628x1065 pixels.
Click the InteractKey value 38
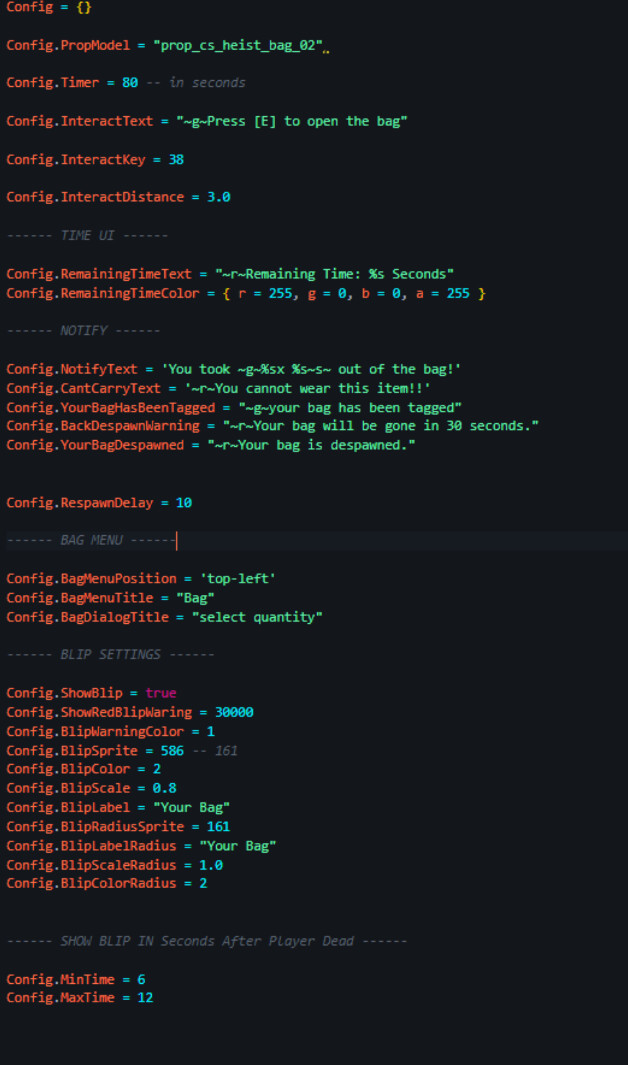(176, 159)
